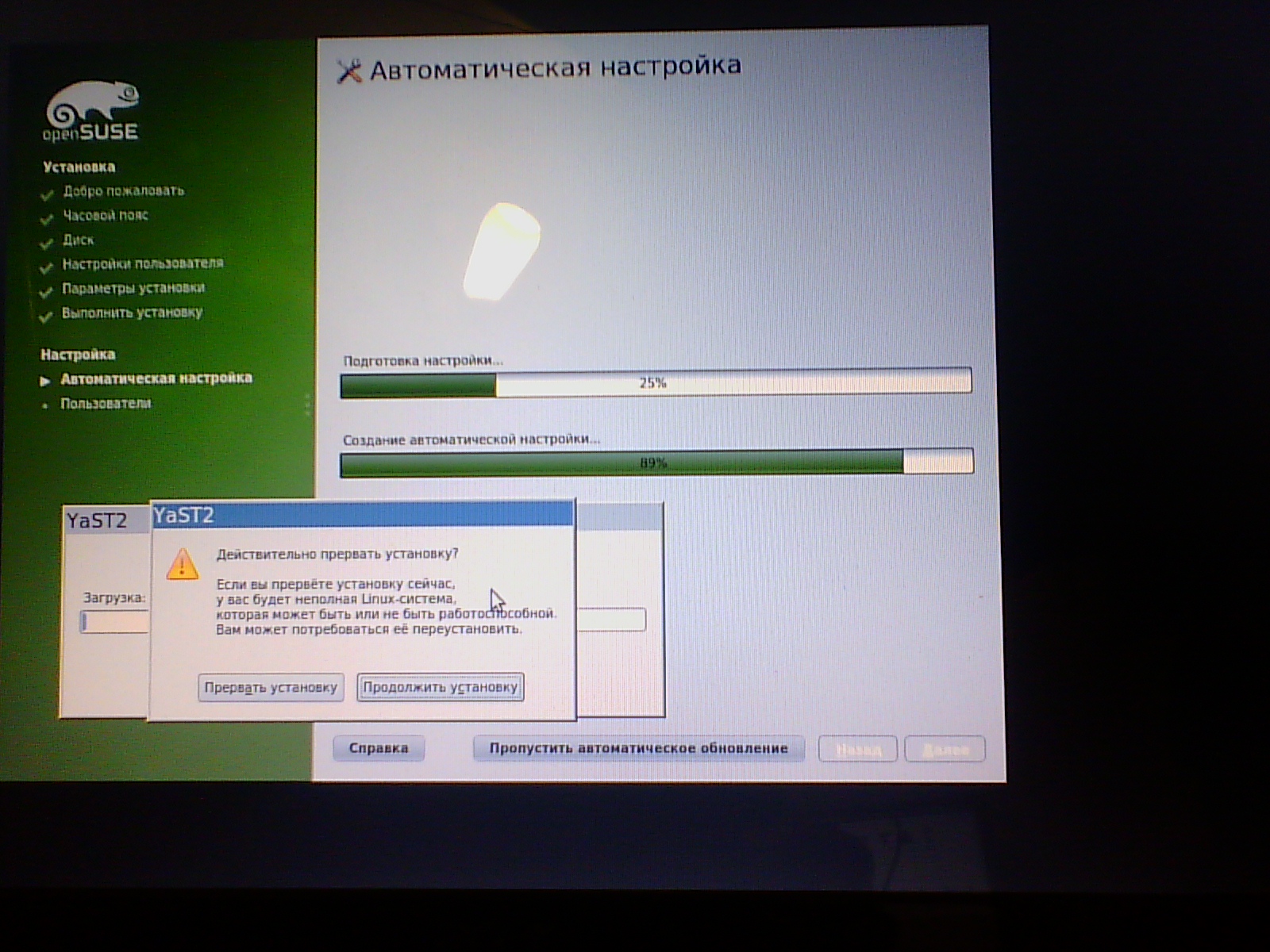
Task: Click Прервать установку to abort installation
Action: (271, 687)
